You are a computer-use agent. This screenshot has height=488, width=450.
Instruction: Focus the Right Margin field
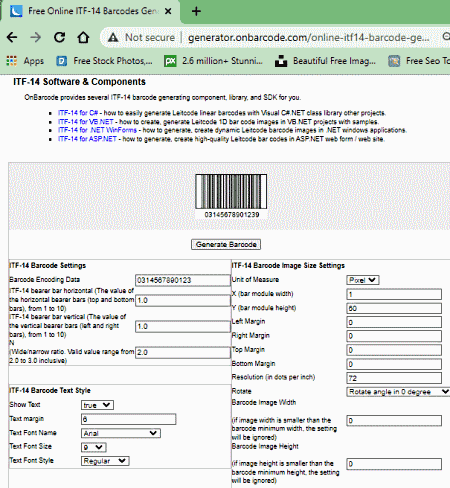tap(394, 336)
